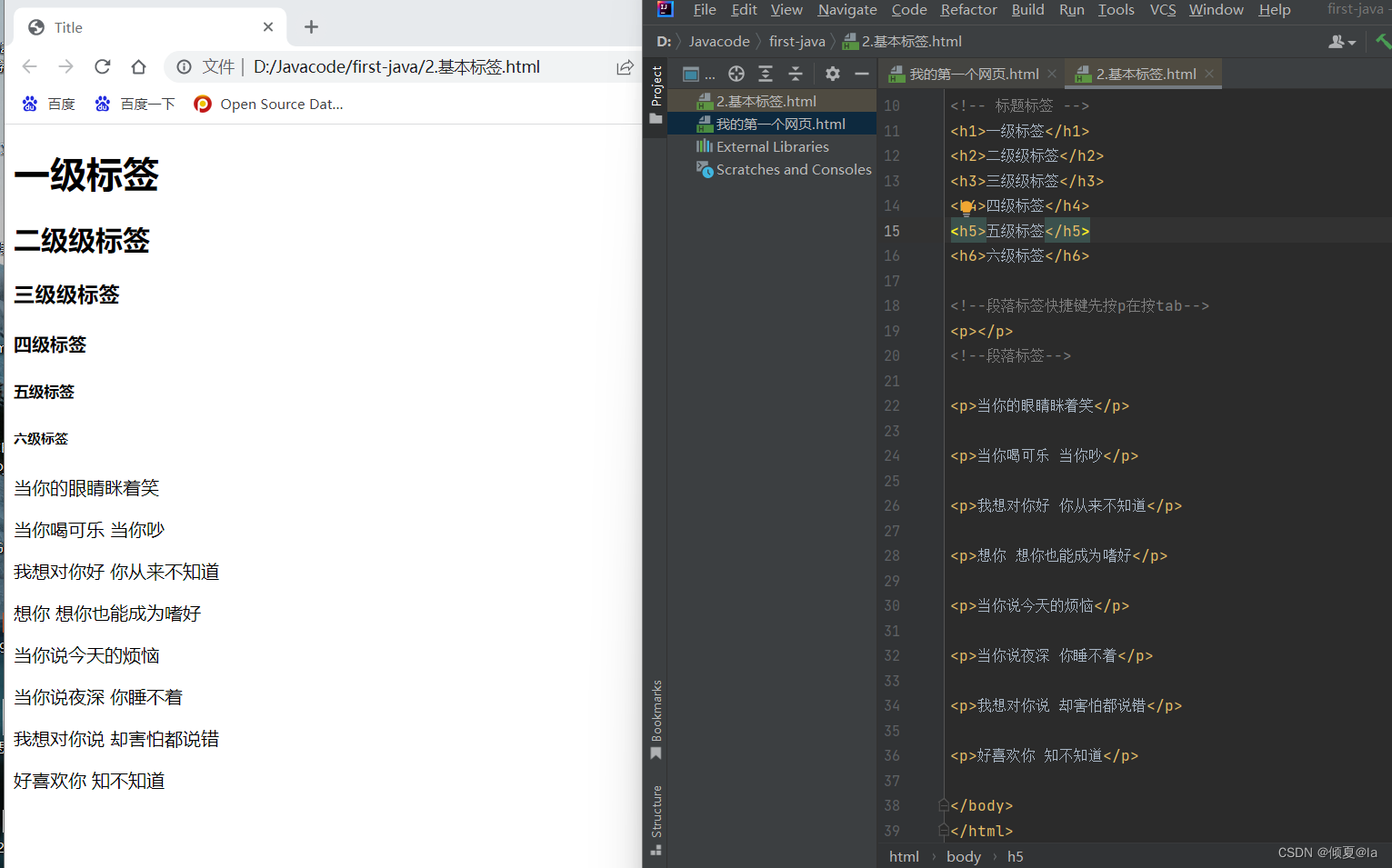Close the 2.基本标签.html editor tab

point(1209,74)
